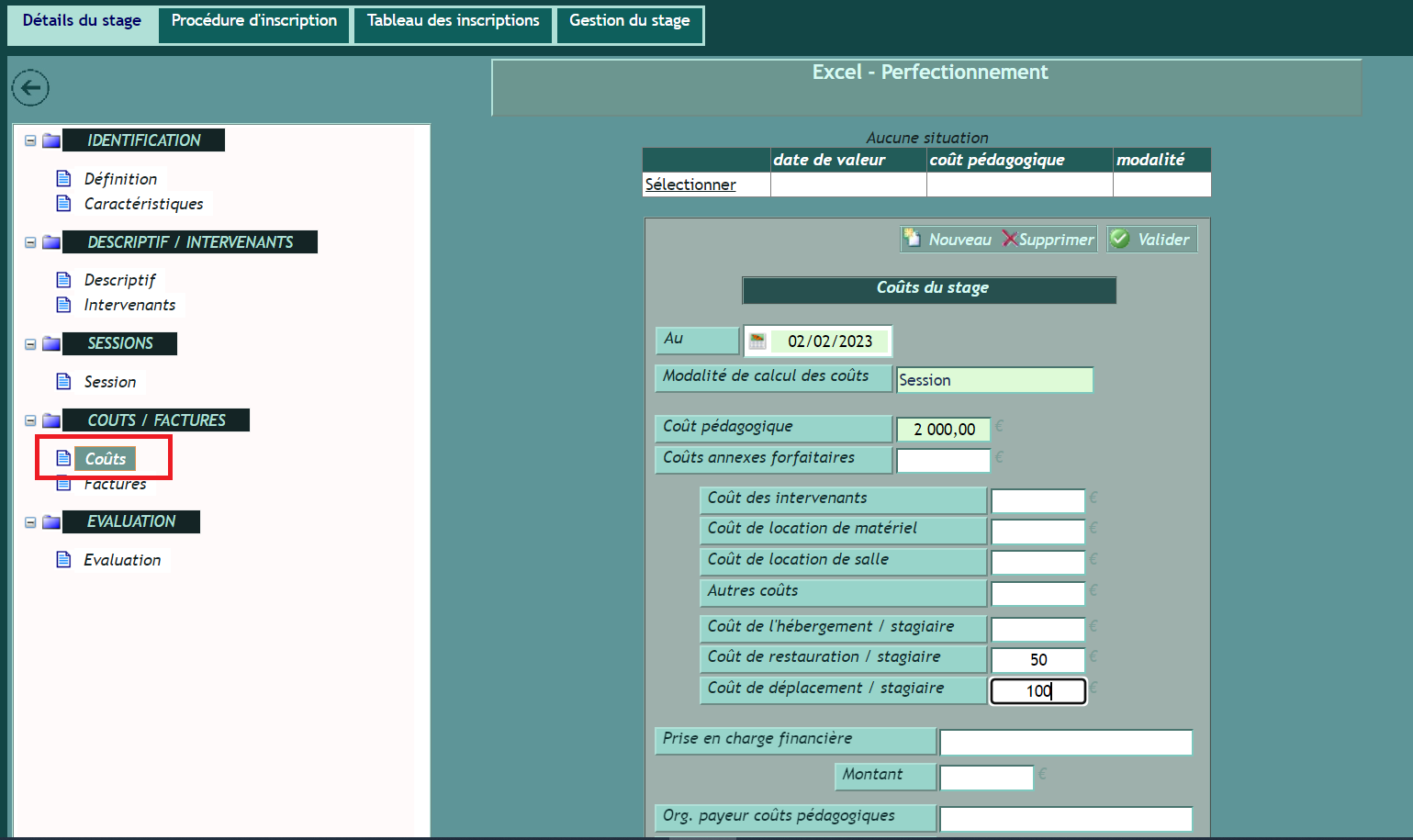Click the Sélectionner link

690,185
